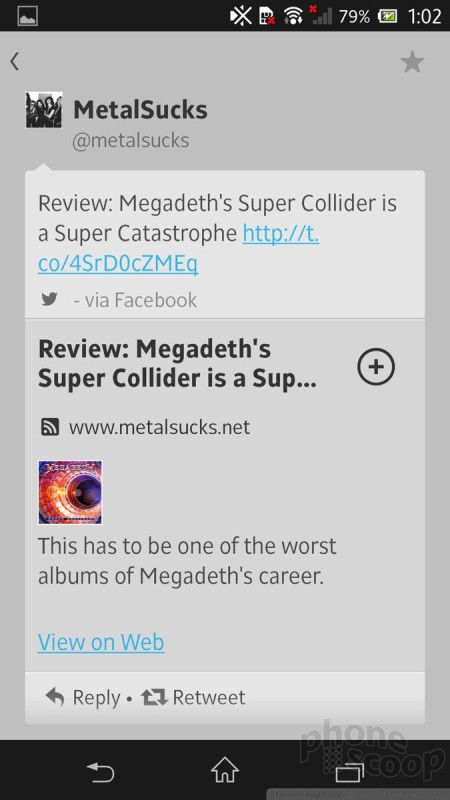Reply to the tweet
Image resolution: width=450 pixels, height=800 pixels.
(83, 697)
